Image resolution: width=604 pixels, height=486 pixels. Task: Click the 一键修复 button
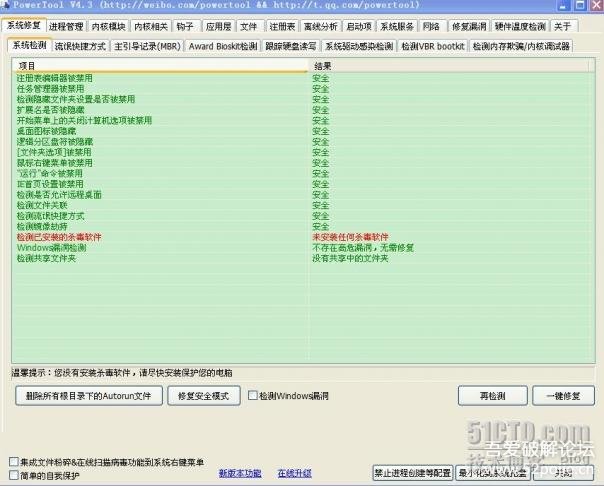[564, 396]
